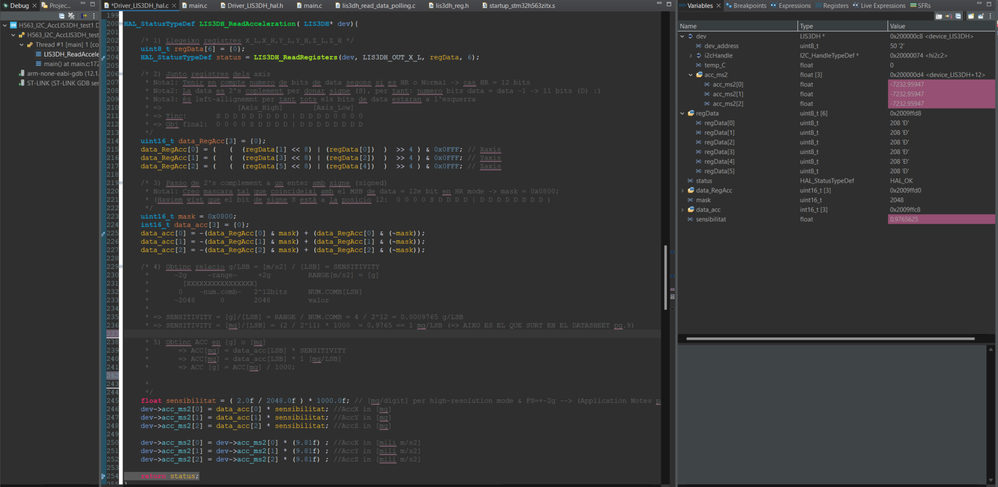Screen dimensions: 998x487
Task: Collapse the dev variable node
Action: [x=683, y=36]
